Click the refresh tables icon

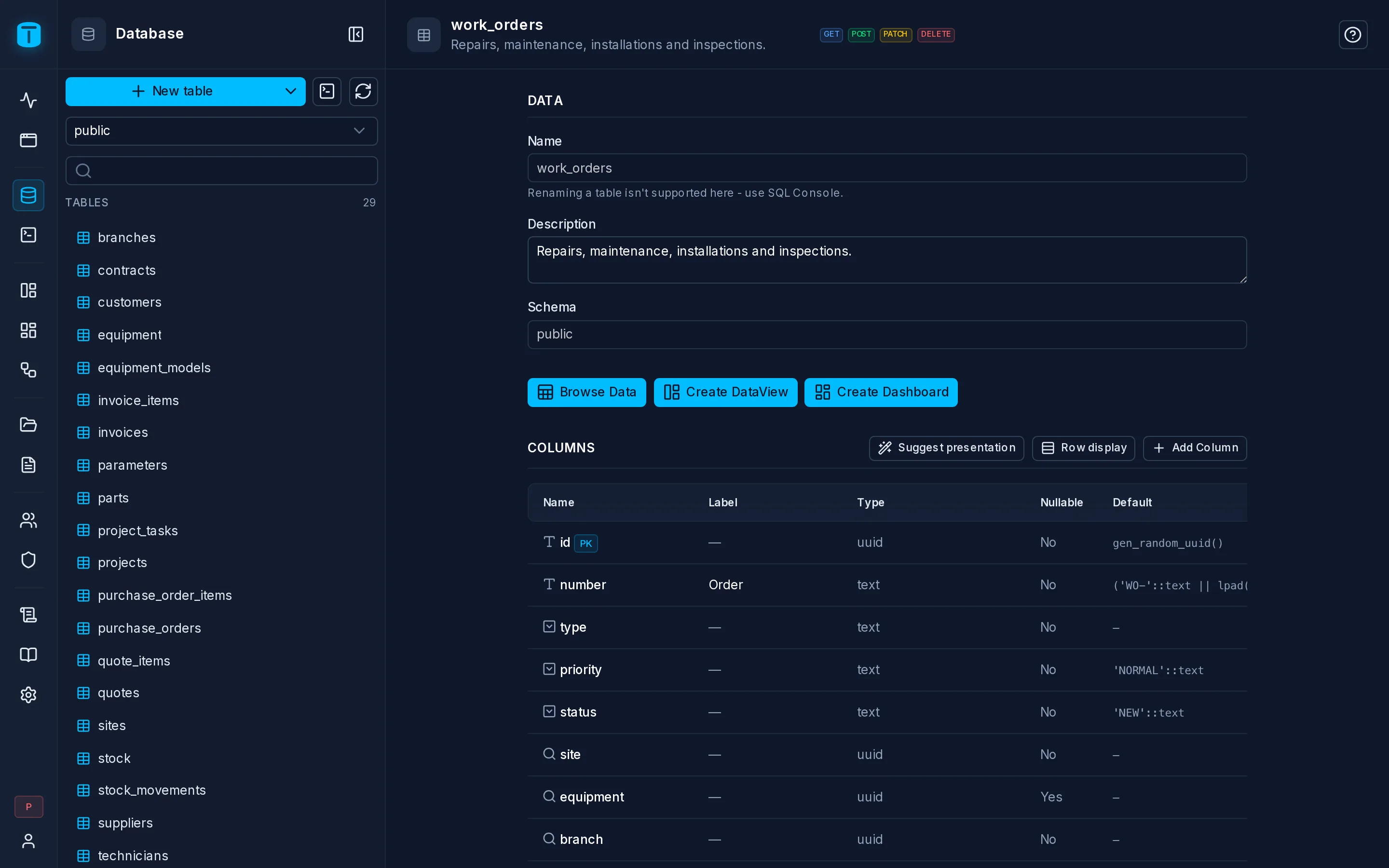363,91
